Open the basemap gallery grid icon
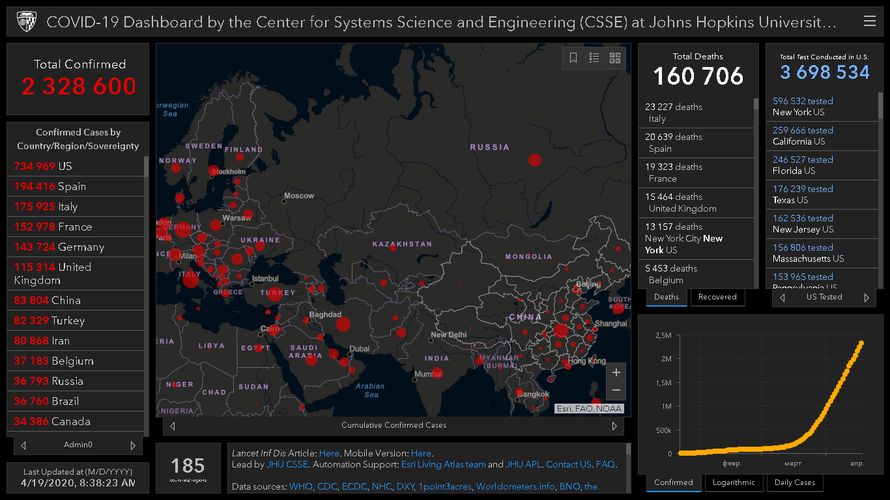This screenshot has width=890, height=500. click(615, 58)
